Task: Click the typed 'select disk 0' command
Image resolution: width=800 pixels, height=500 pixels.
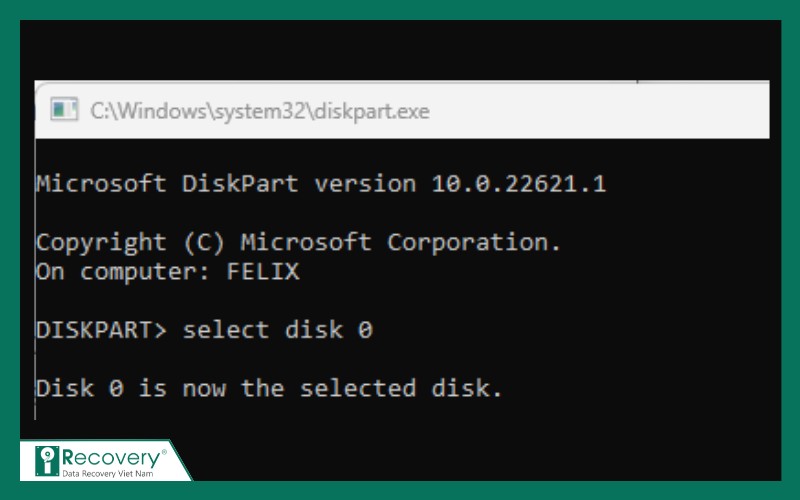Action: [278, 330]
